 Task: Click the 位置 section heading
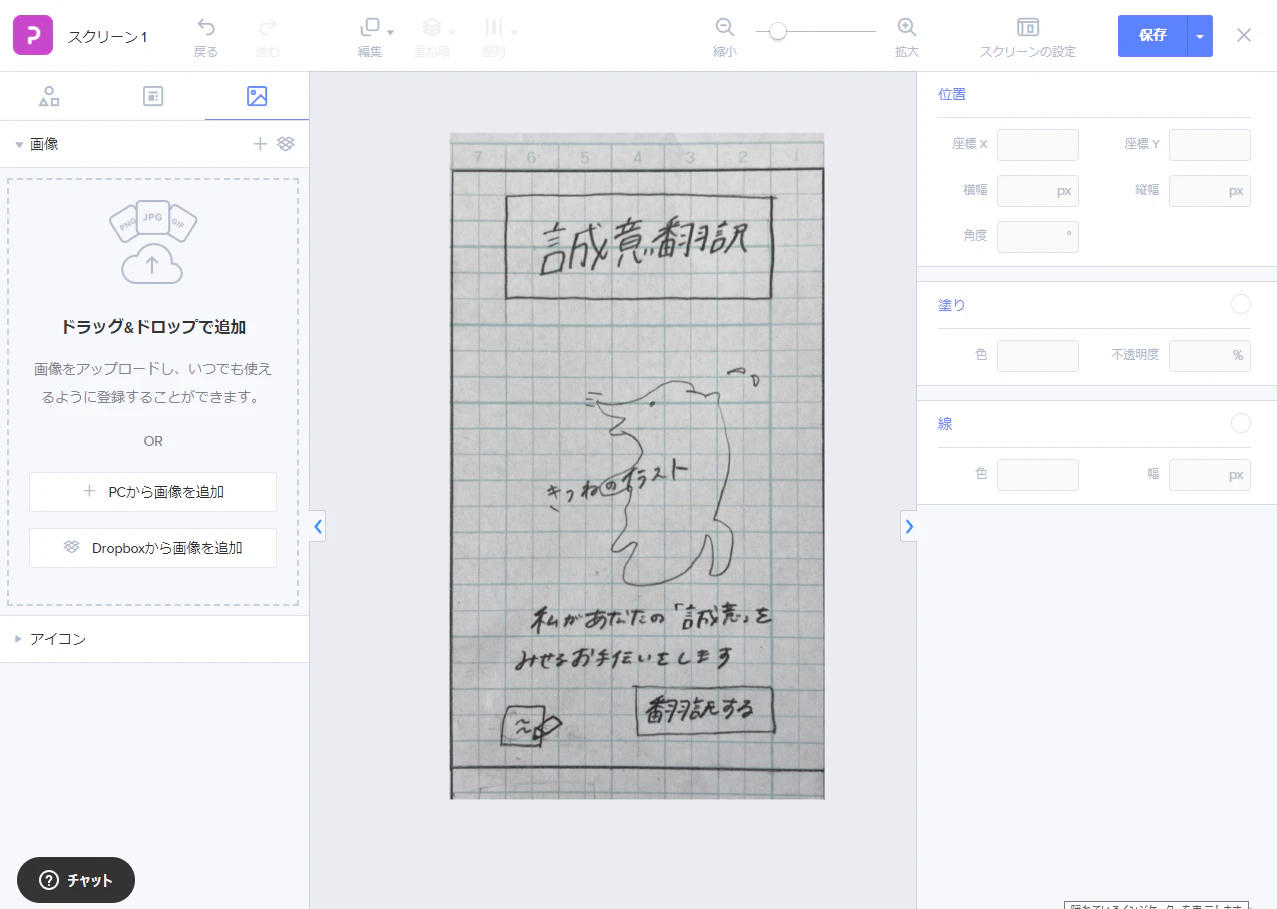tap(952, 95)
